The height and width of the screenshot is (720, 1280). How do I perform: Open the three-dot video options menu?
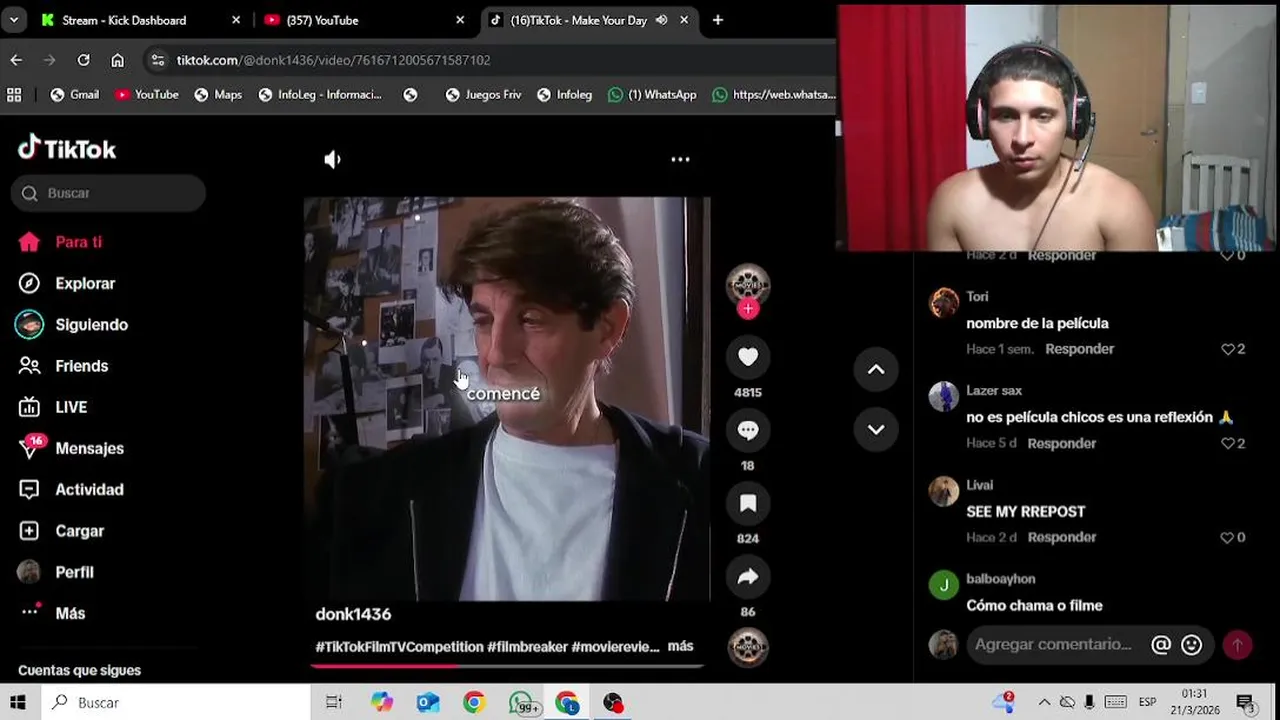[x=680, y=159]
